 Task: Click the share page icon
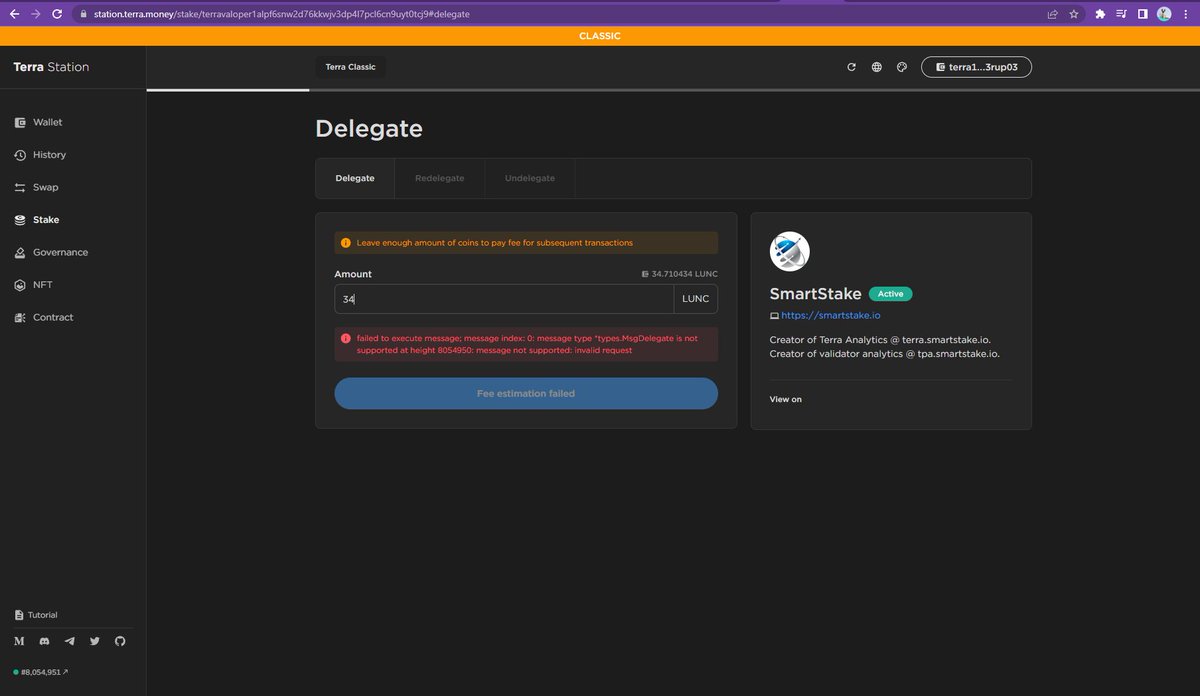pos(1053,14)
